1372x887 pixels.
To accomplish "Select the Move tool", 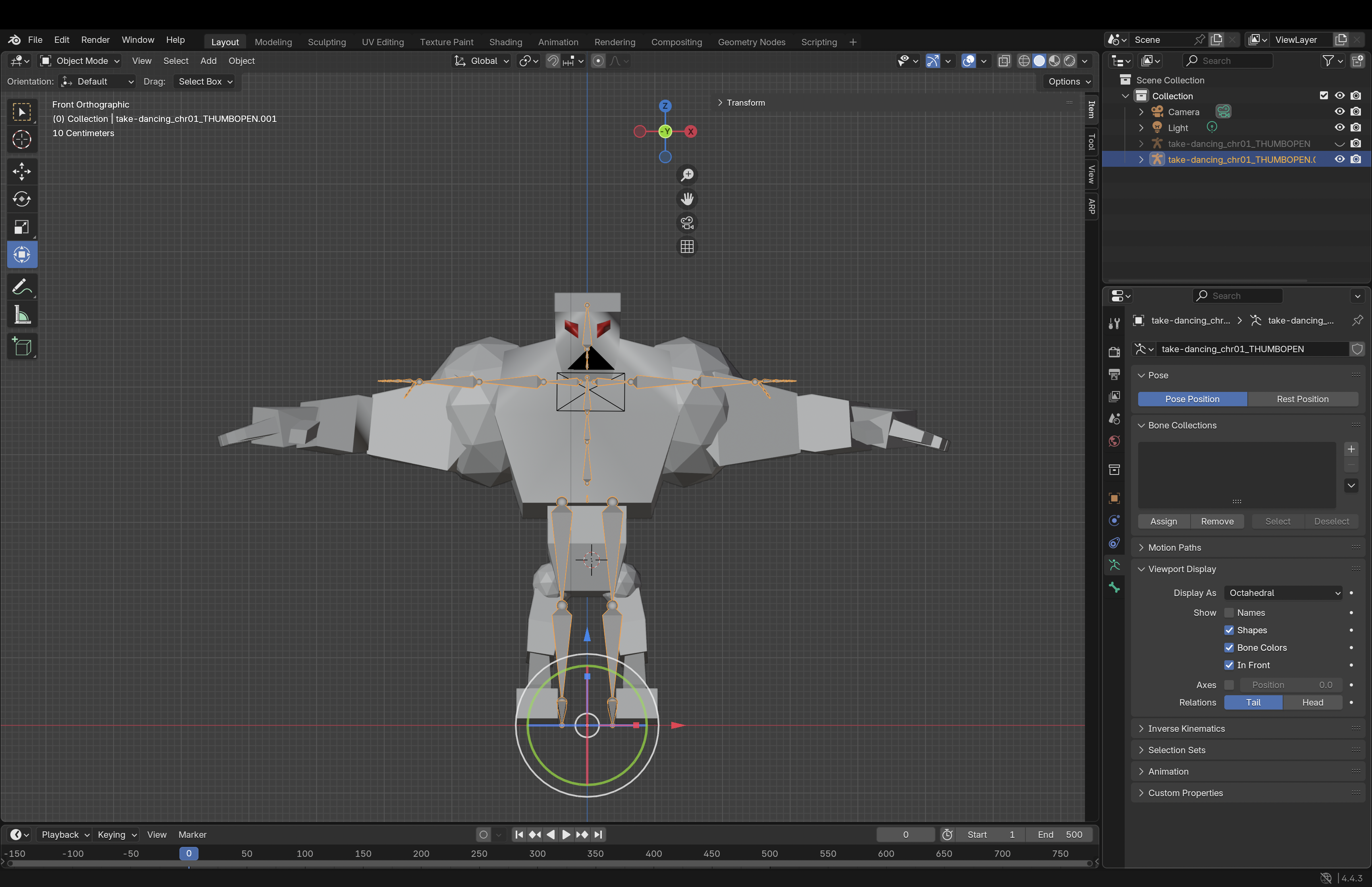I will [x=22, y=171].
